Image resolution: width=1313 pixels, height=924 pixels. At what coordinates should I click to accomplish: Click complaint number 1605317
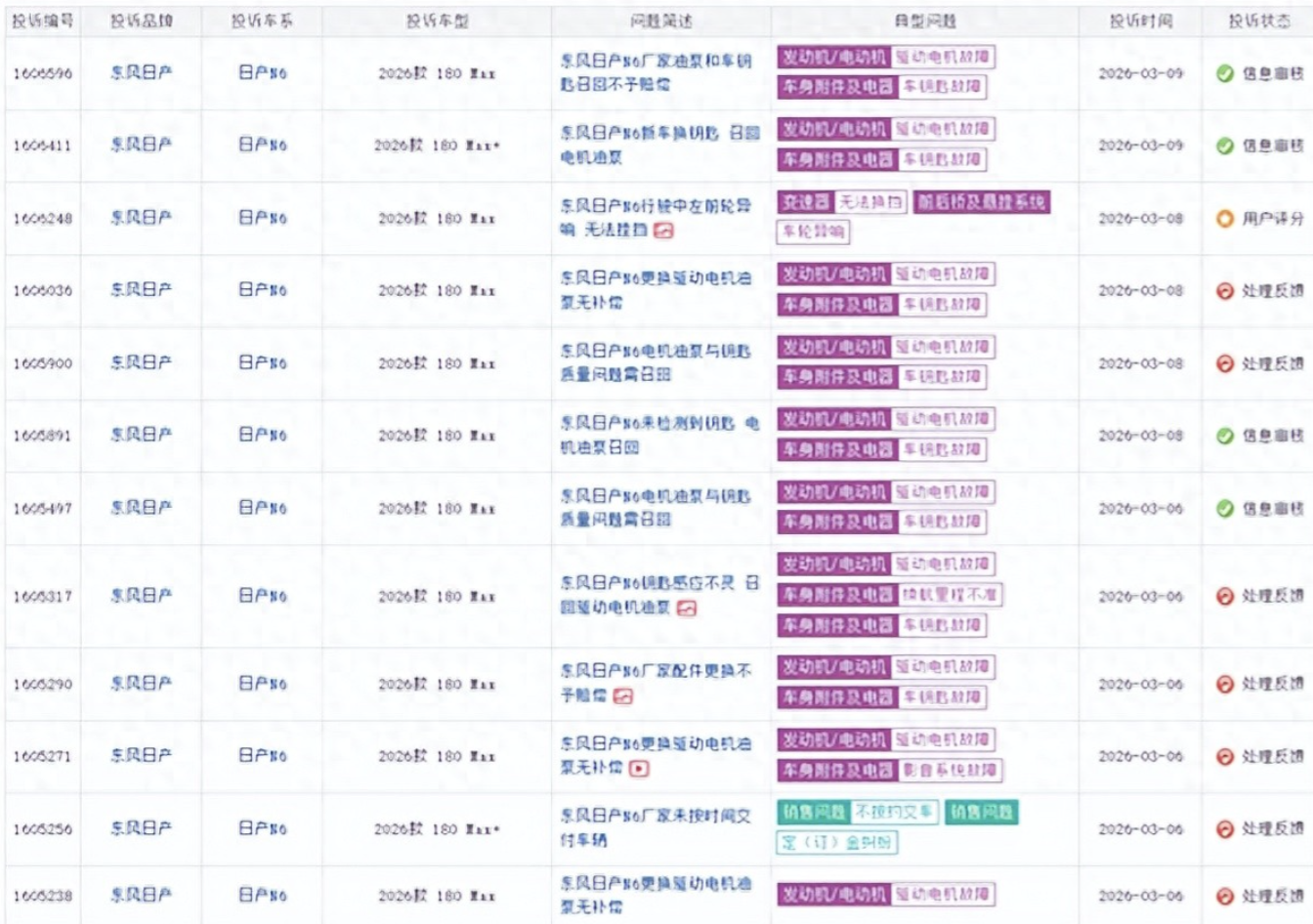[x=43, y=596]
